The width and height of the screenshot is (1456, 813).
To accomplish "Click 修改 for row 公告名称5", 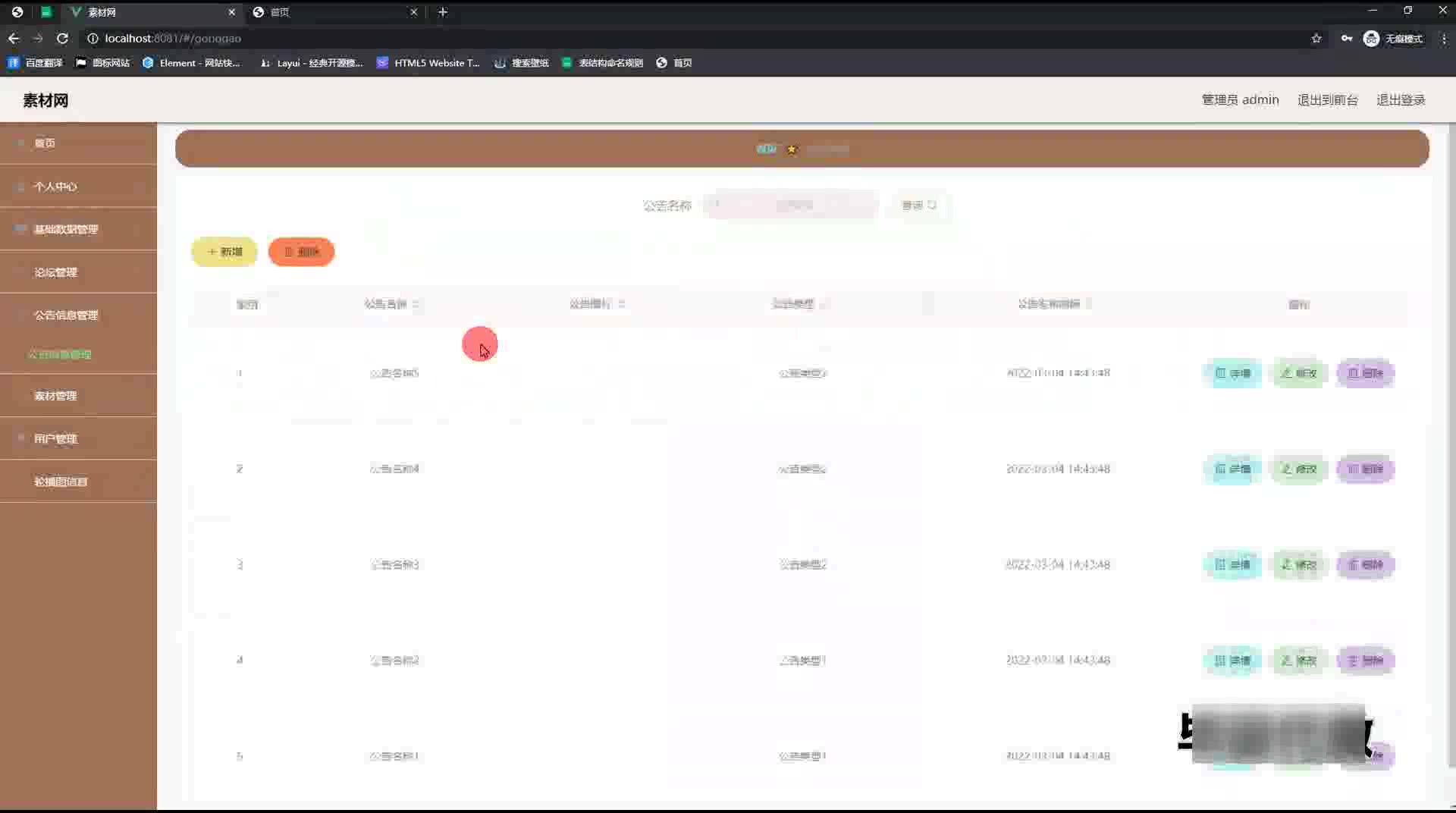I will pyautogui.click(x=1299, y=373).
